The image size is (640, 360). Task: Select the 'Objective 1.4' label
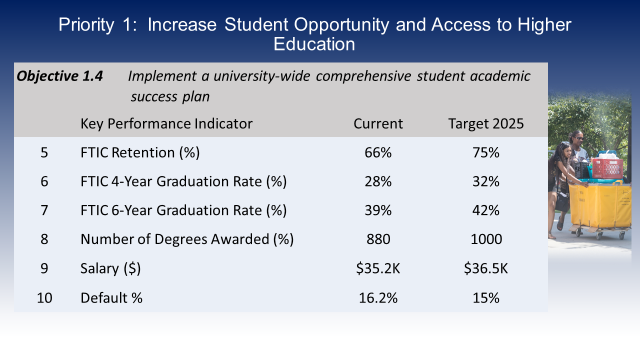tap(60, 76)
